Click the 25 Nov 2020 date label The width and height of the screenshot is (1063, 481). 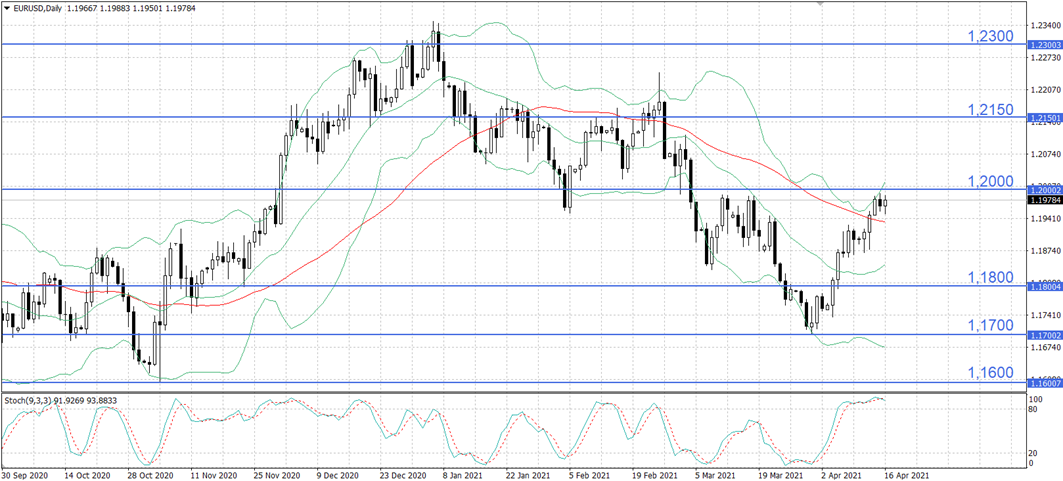click(277, 476)
